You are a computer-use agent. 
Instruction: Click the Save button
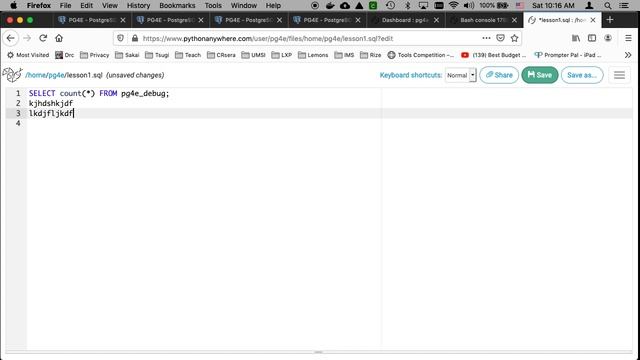[540, 75]
